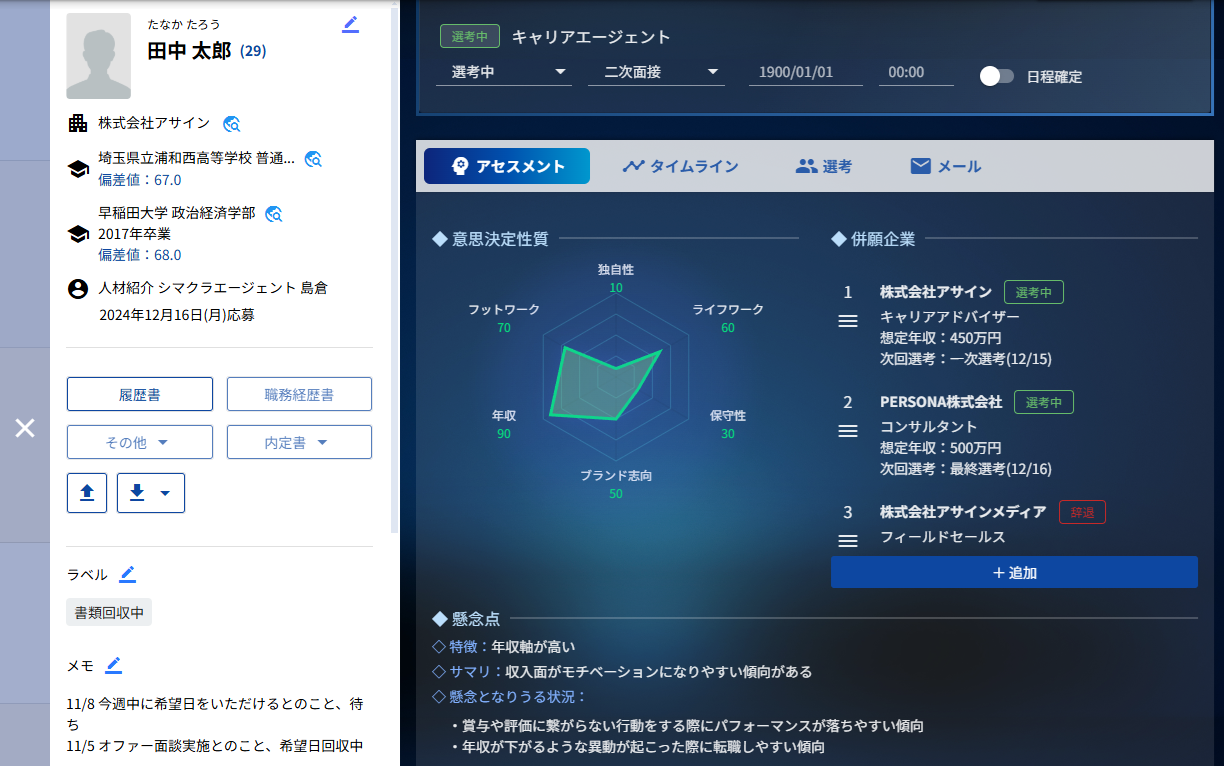The image size is (1224, 766).
Task: Edit labels via the pencil icon next to ラベル
Action: (128, 573)
